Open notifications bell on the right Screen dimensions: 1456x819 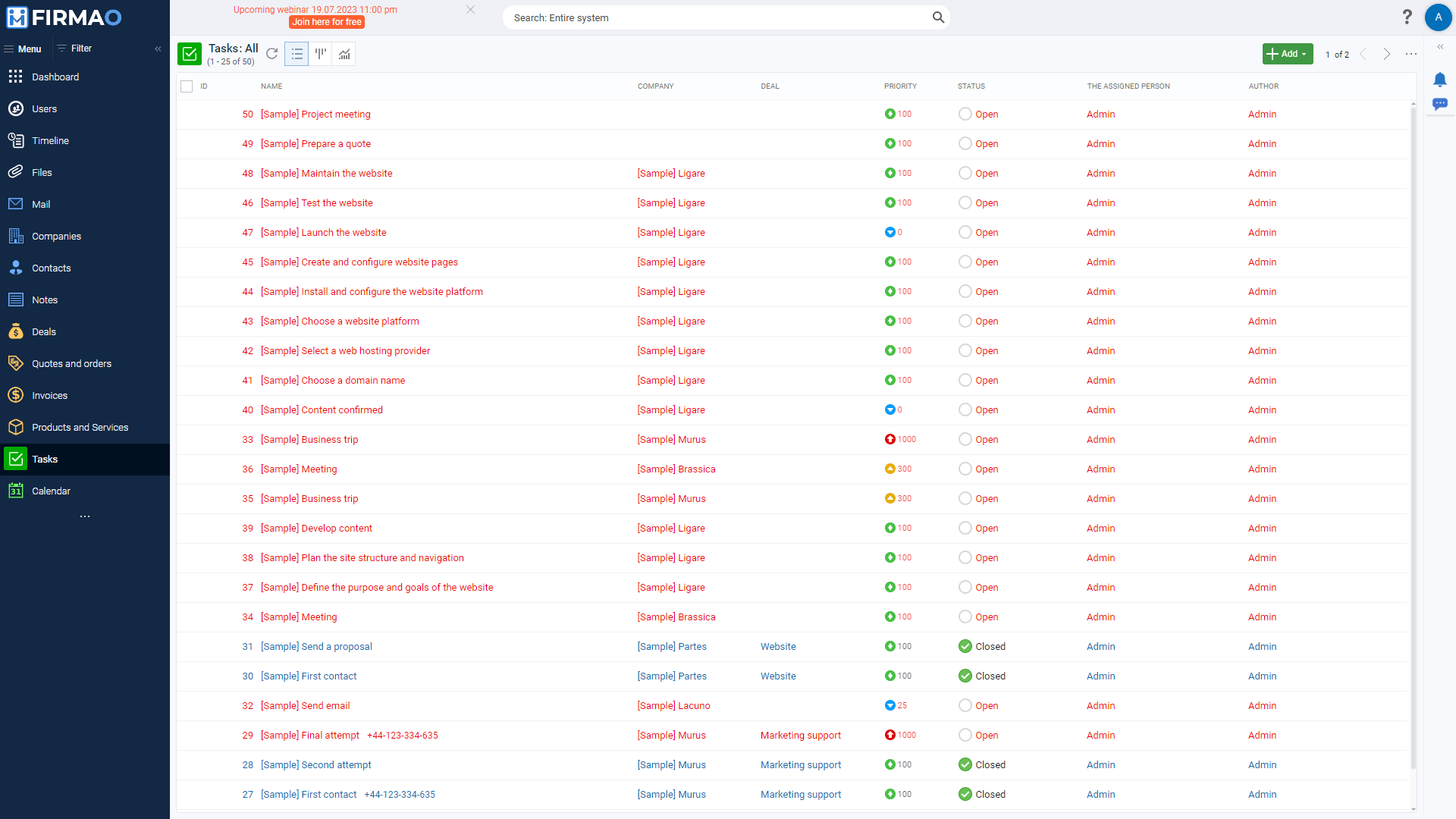click(x=1440, y=79)
